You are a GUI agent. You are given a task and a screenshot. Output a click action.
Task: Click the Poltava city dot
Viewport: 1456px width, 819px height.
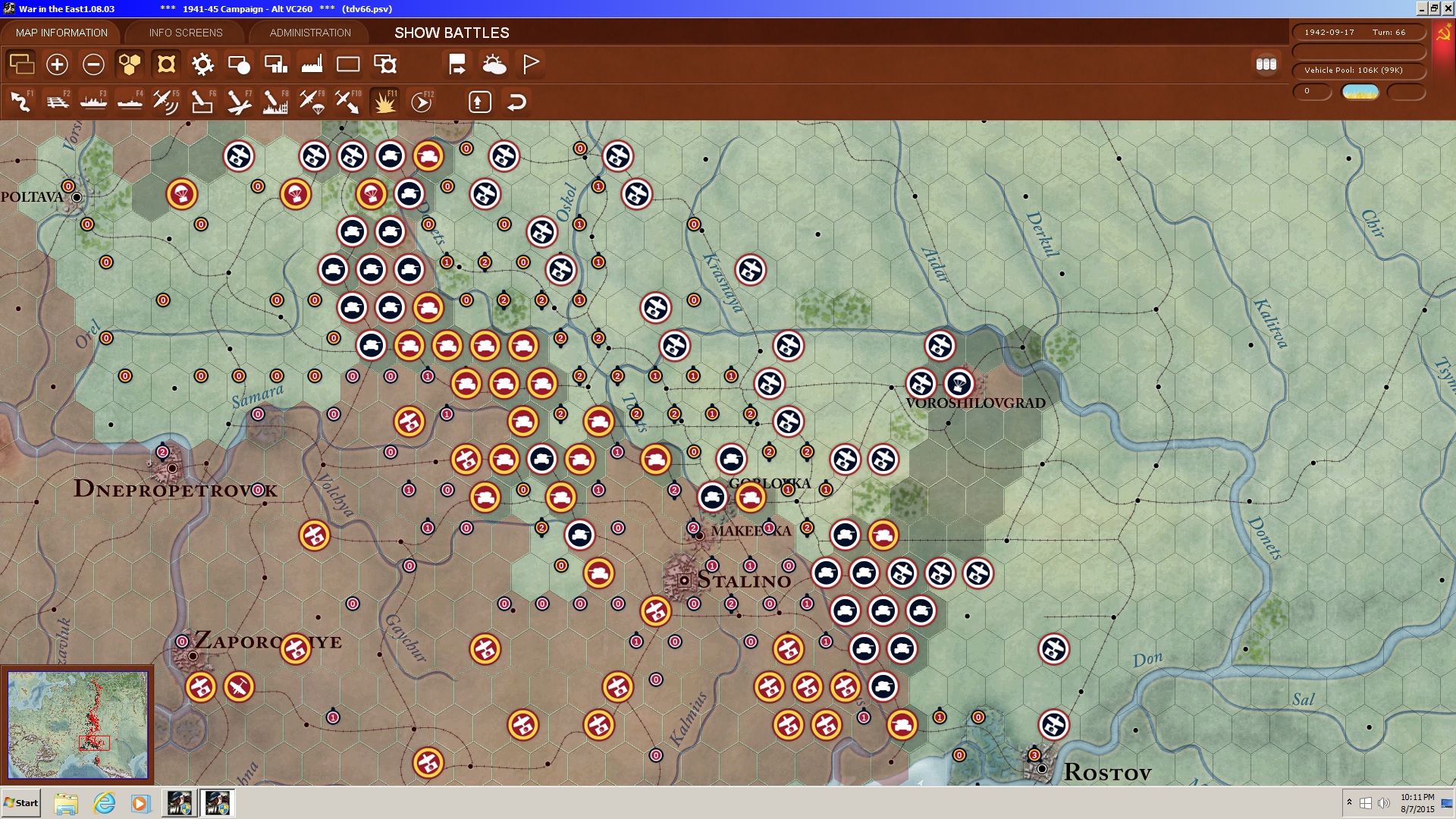77,197
